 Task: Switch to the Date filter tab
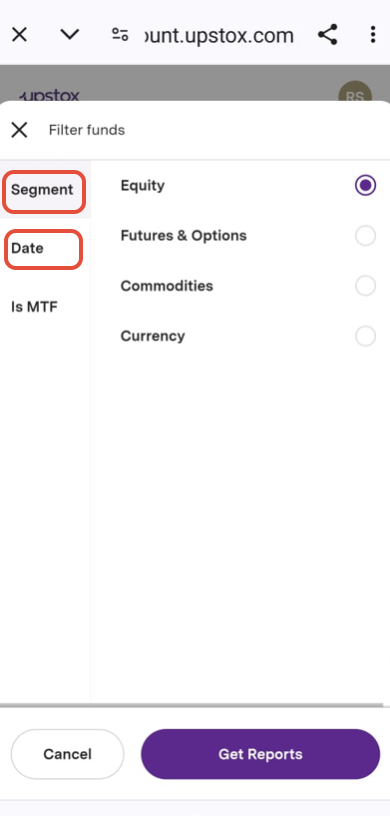click(x=44, y=249)
